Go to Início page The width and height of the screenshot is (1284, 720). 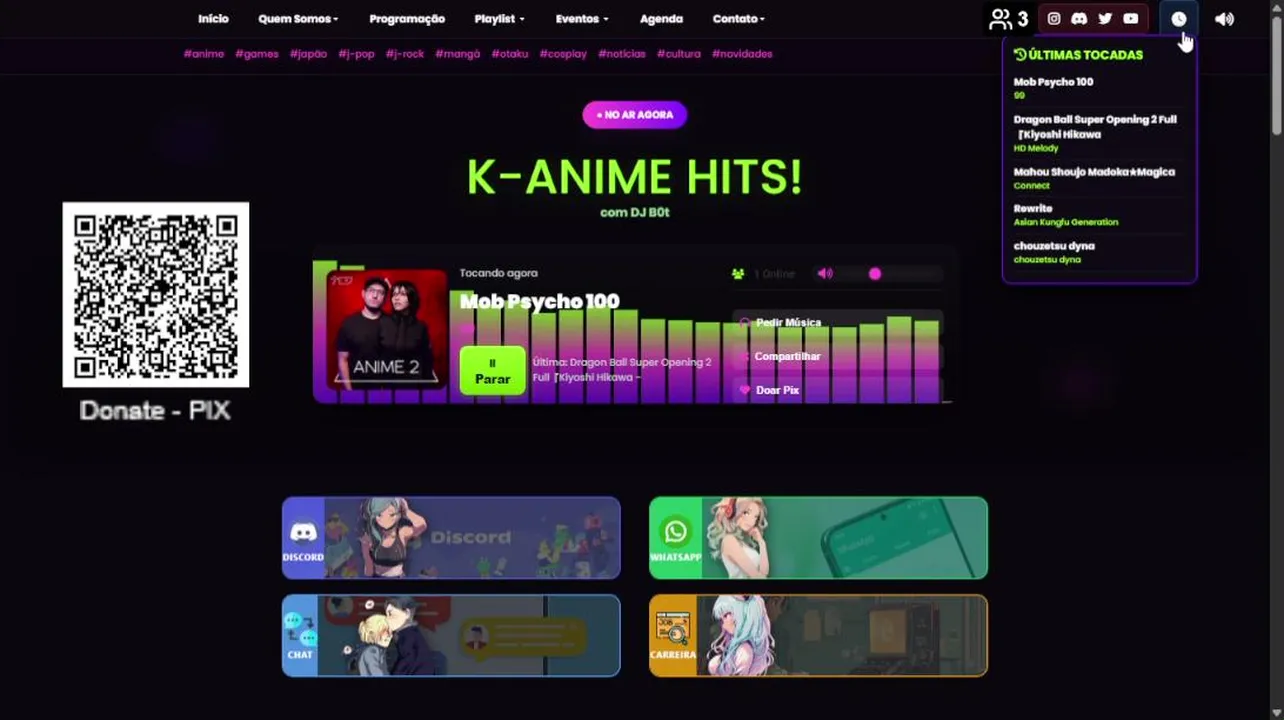point(213,19)
